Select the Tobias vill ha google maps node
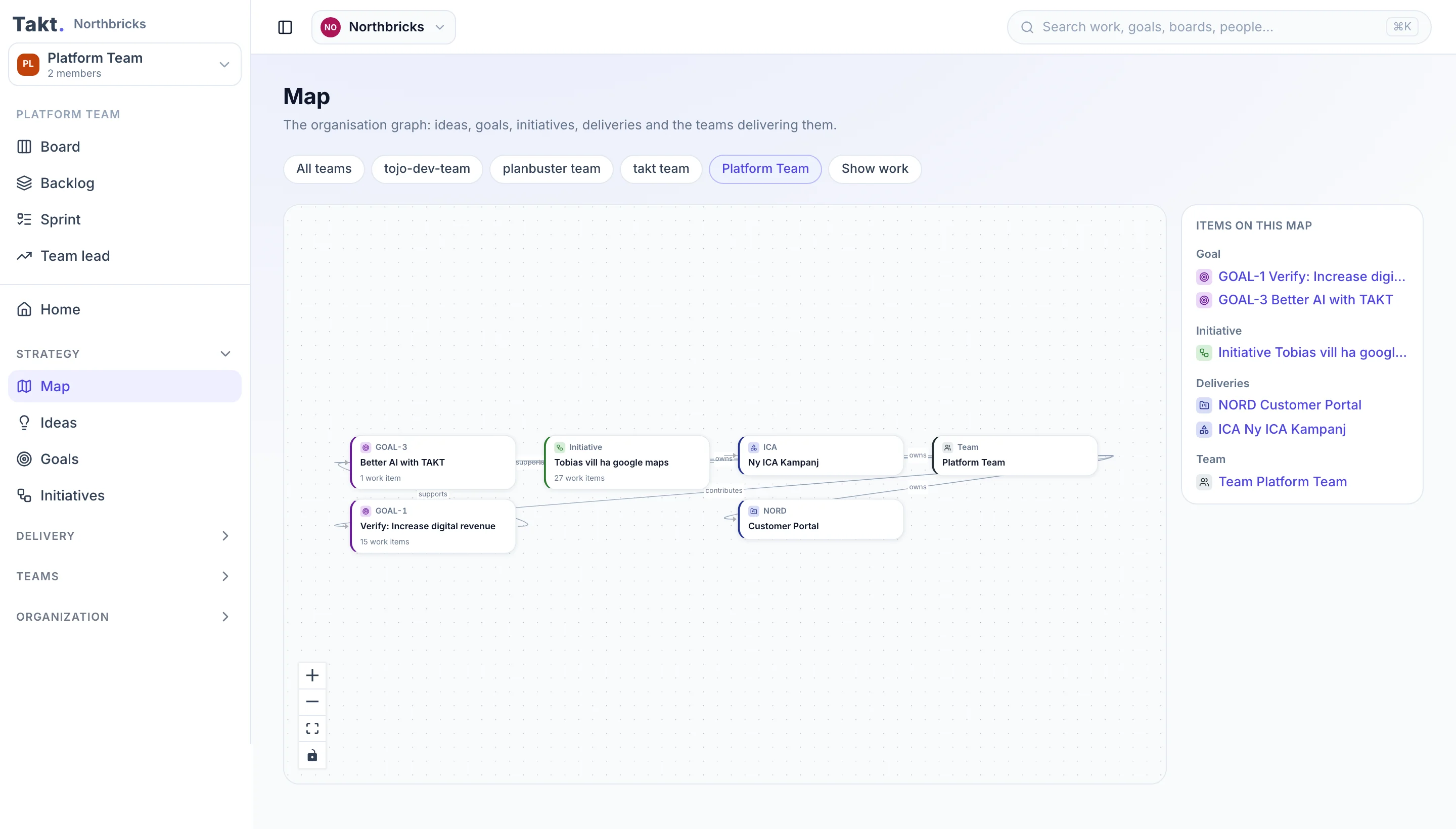The width and height of the screenshot is (1456, 829). tap(627, 463)
